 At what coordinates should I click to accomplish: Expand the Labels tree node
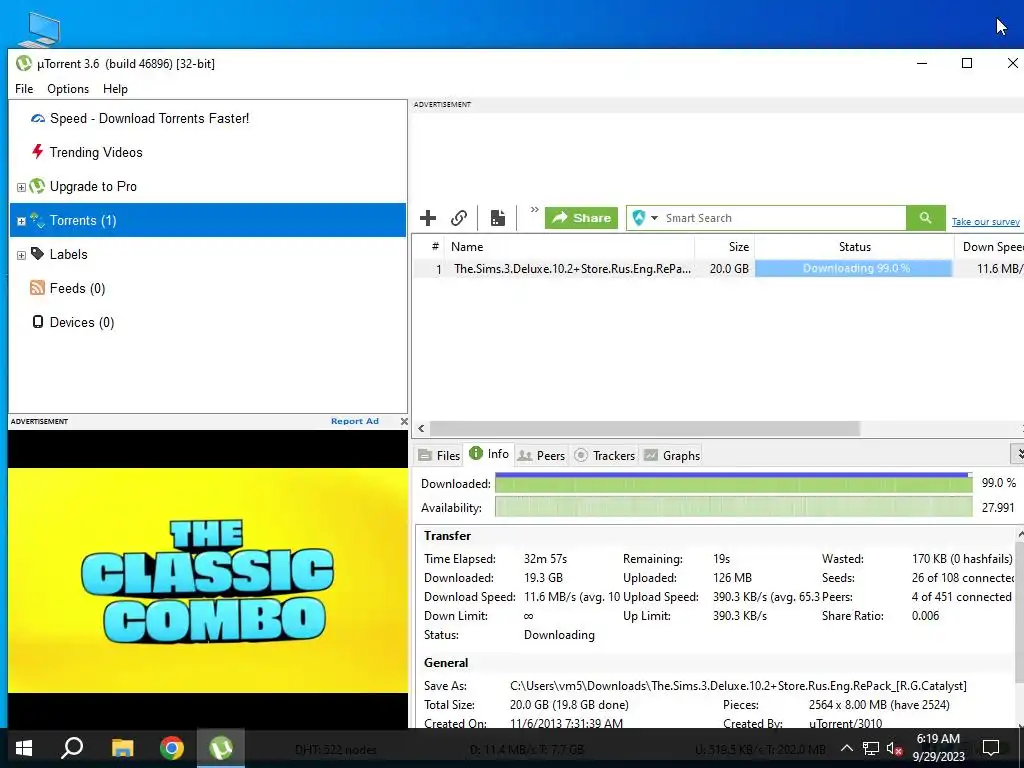(21, 255)
